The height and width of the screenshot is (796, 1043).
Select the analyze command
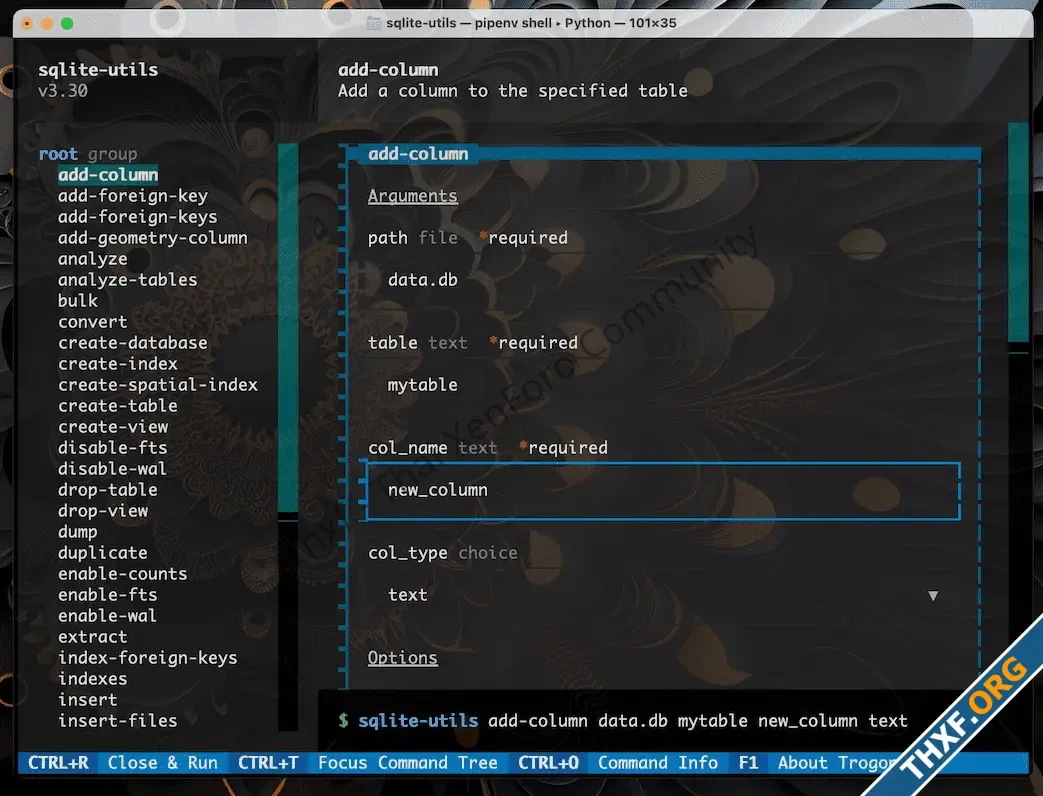pos(92,259)
